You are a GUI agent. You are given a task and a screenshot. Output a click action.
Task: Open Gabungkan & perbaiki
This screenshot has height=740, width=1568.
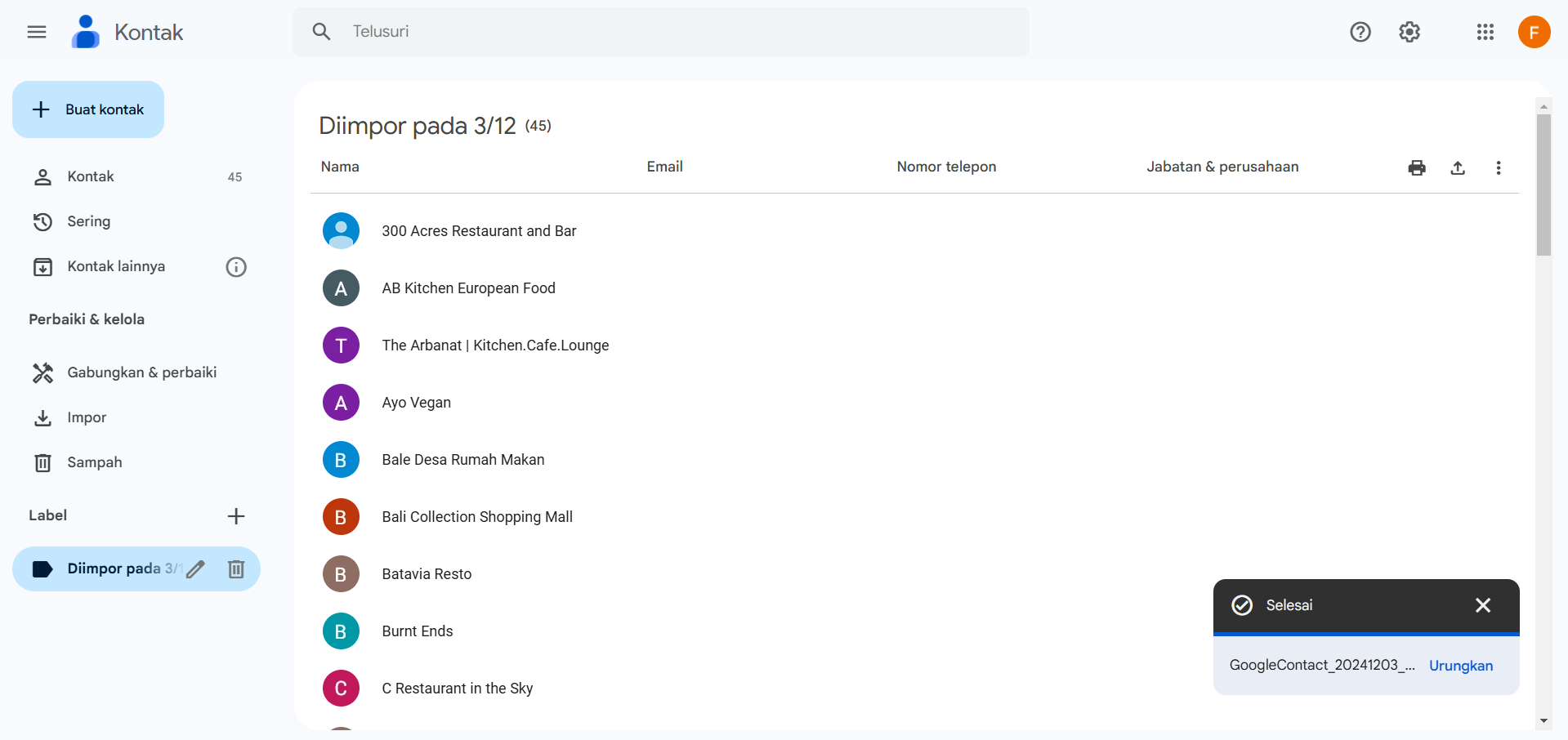click(x=141, y=372)
